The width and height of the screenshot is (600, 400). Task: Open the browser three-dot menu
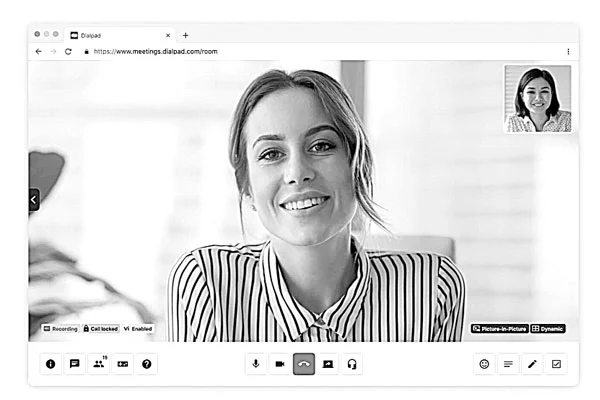pyautogui.click(x=568, y=51)
